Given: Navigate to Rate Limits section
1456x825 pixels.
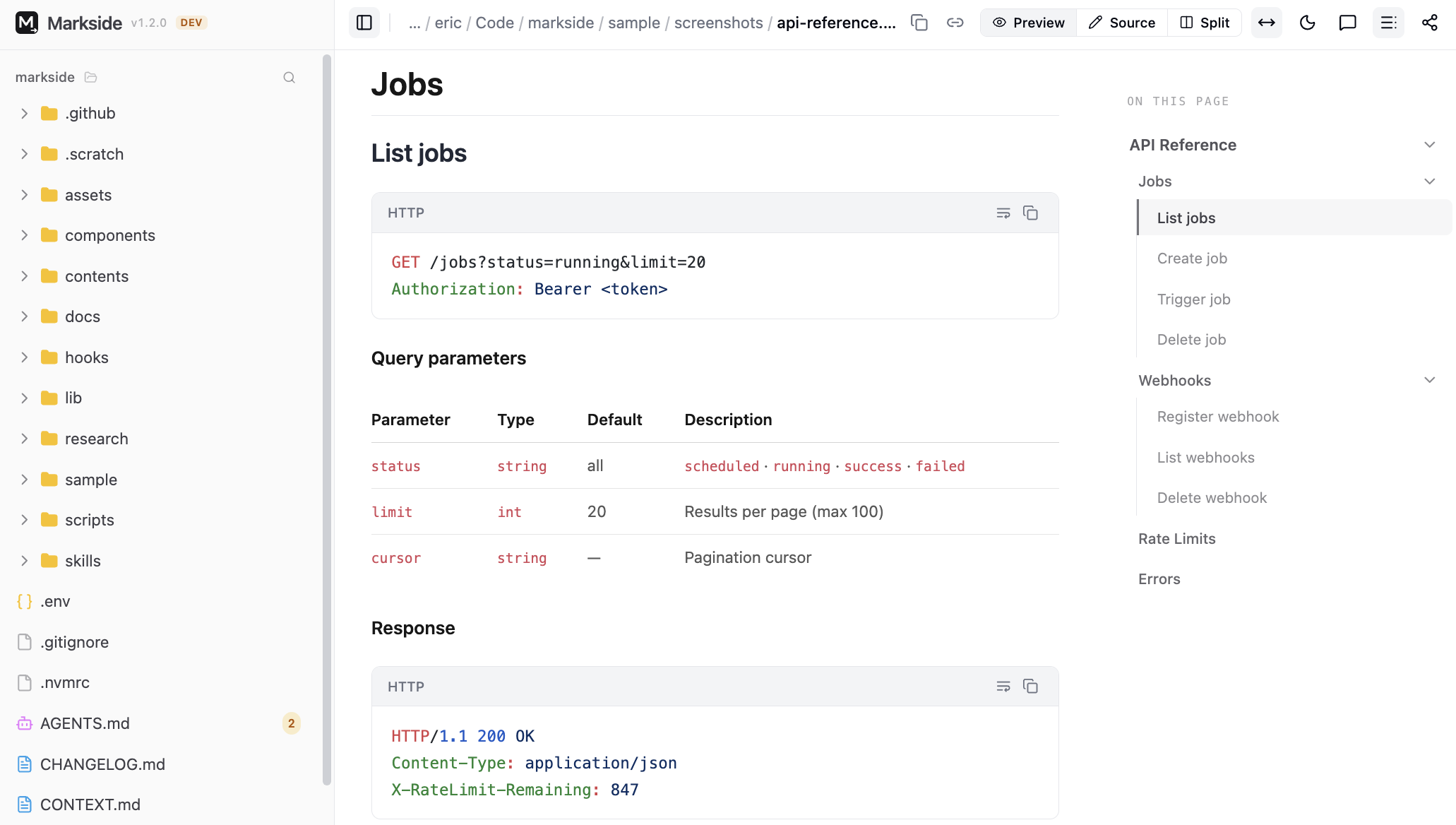Looking at the screenshot, I should pos(1176,539).
